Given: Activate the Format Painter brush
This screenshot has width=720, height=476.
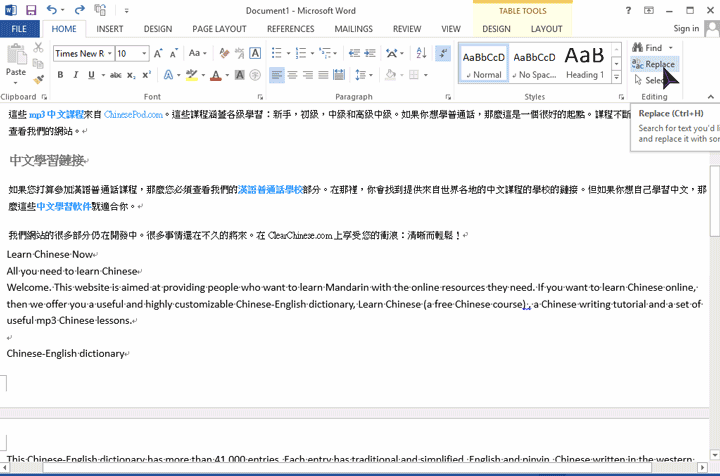Looking at the screenshot, I should tap(38, 80).
